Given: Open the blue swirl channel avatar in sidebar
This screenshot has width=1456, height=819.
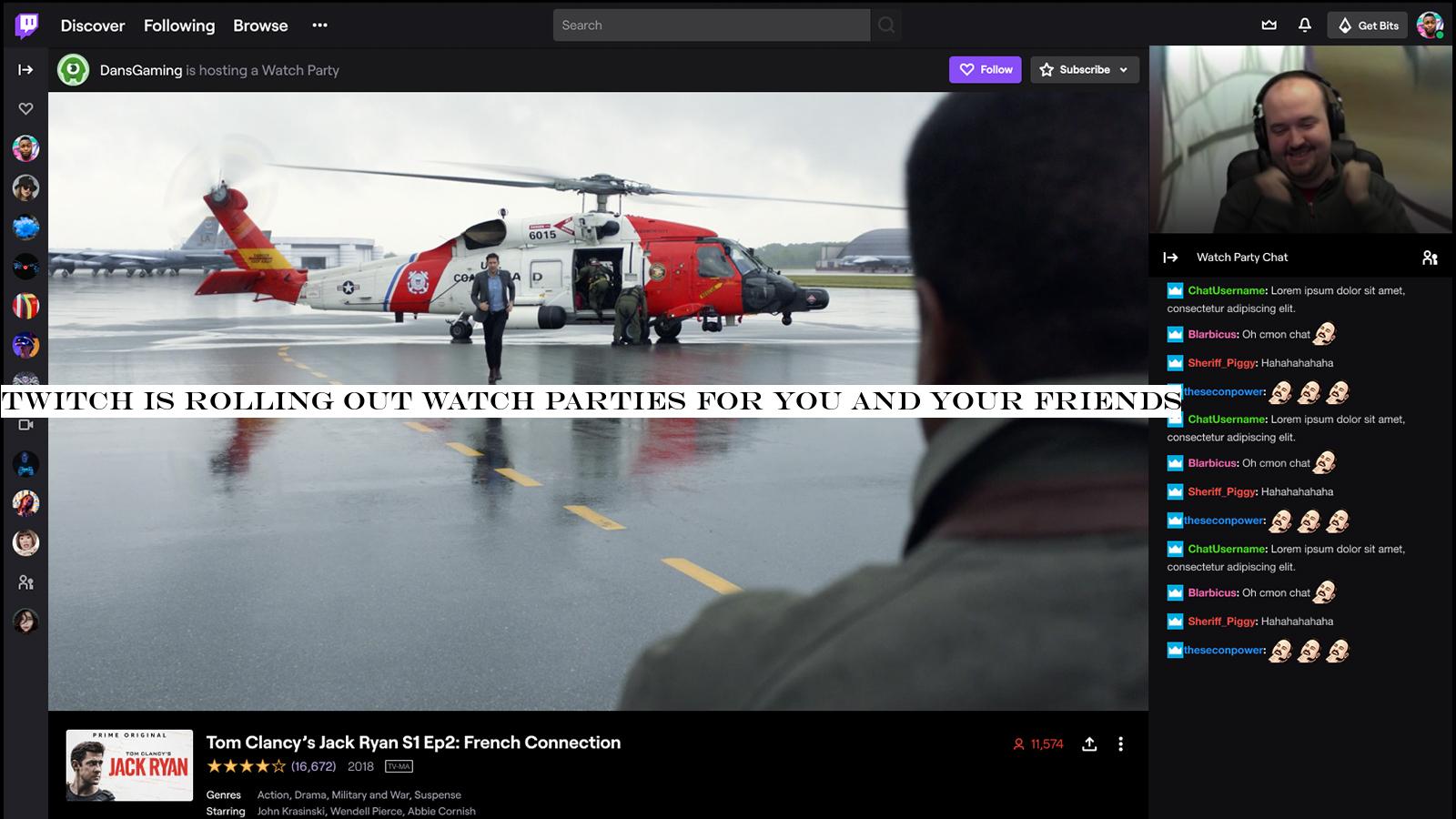Looking at the screenshot, I should coord(25,227).
